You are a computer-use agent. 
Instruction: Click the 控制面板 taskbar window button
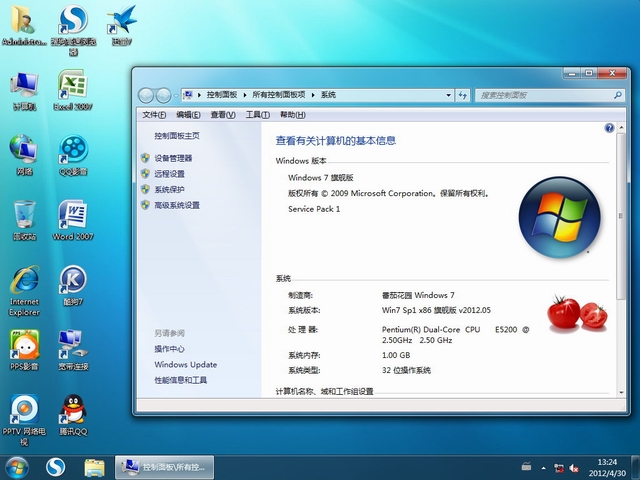164,468
